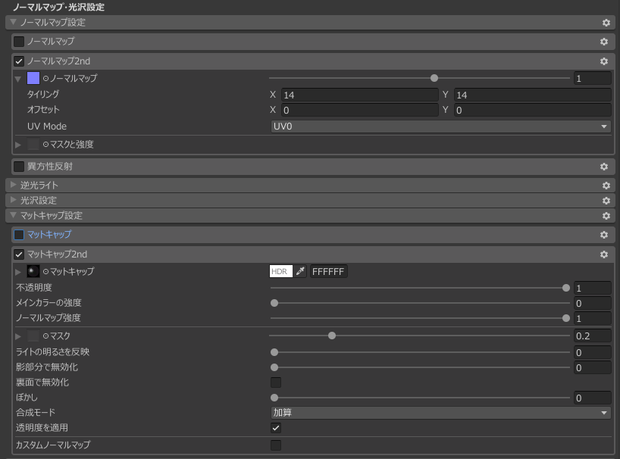Click gear icon on ノーマルマップ2nd row
This screenshot has height=459, width=620.
604,61
